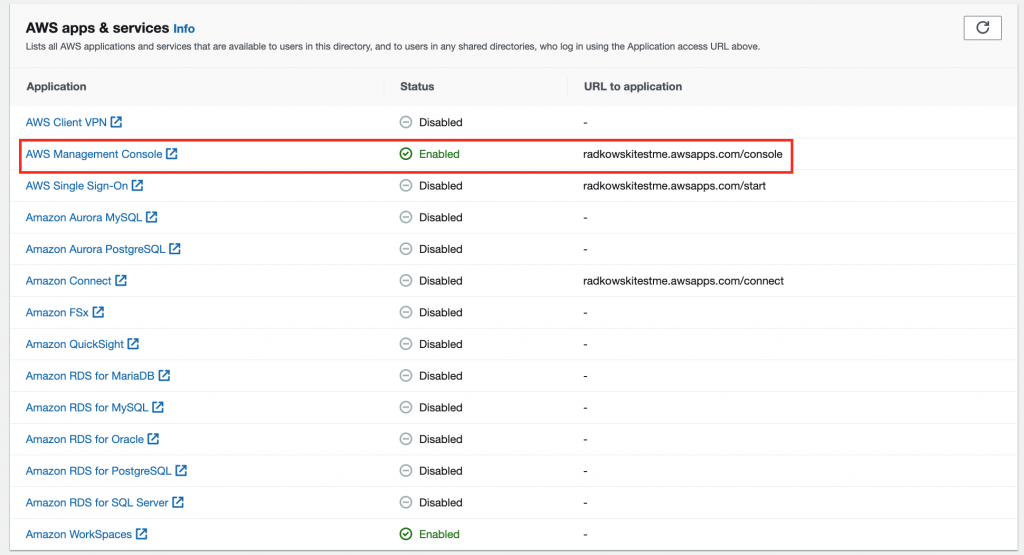This screenshot has height=555, width=1024.
Task: Click external-link icon beside Amazon WorkSpaces
Action: coord(142,533)
